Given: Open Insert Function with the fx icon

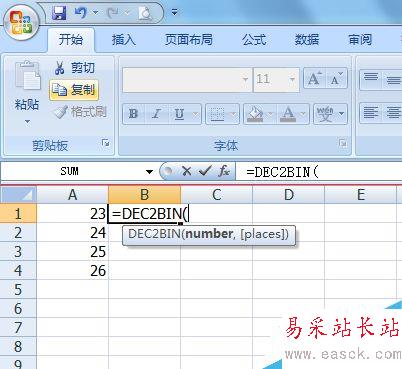Looking at the screenshot, I should pyautogui.click(x=224, y=171).
